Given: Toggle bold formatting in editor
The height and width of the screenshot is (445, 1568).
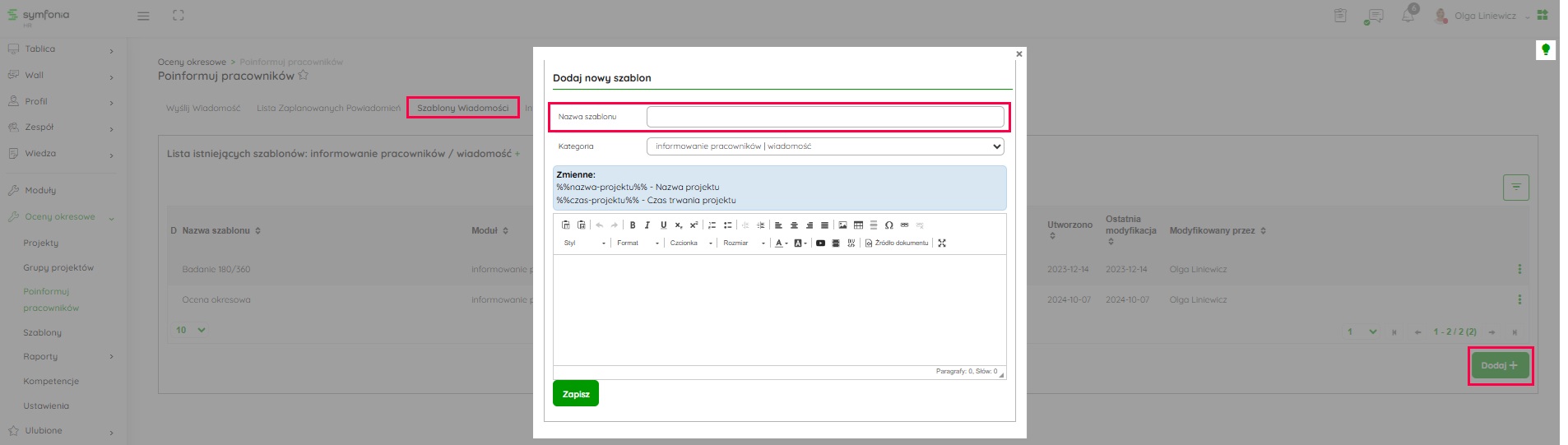Looking at the screenshot, I should [633, 225].
